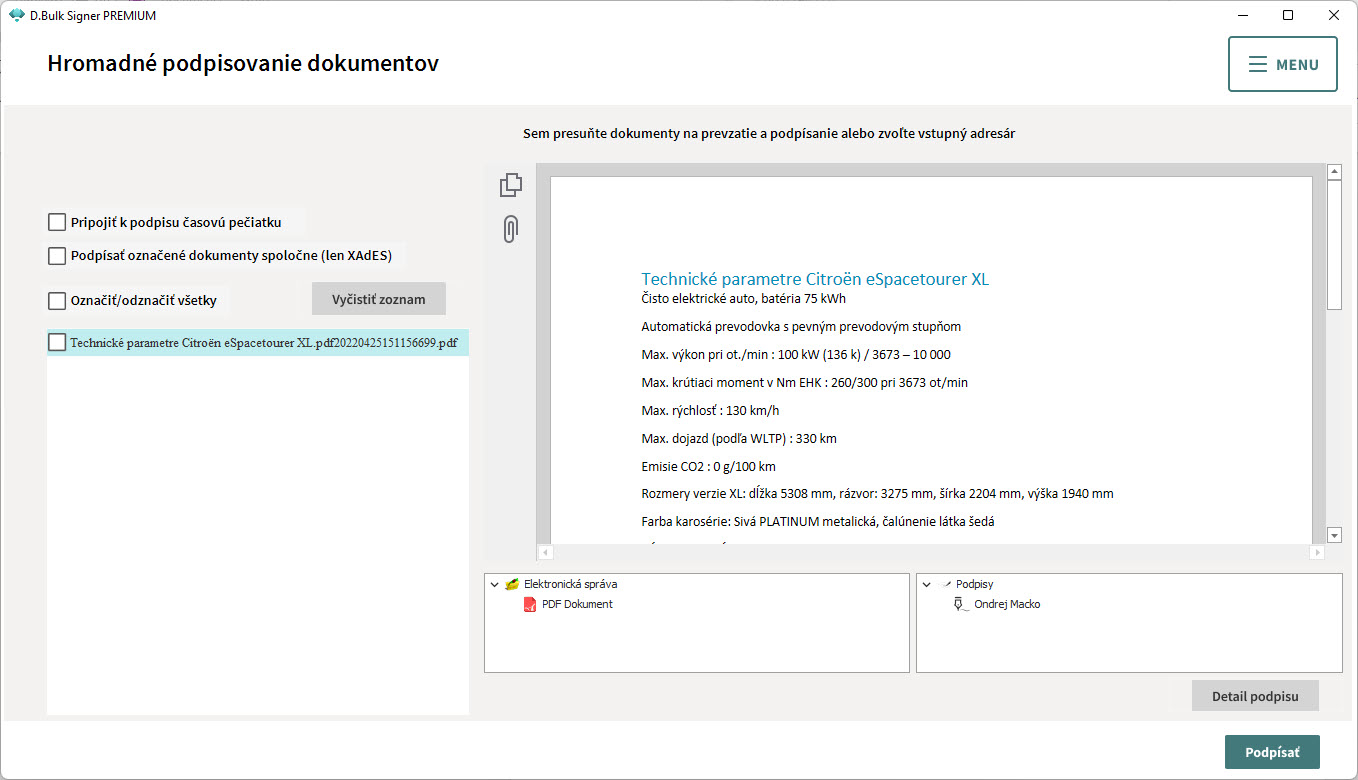Select PDF Dokument tree item

pyautogui.click(x=577, y=604)
